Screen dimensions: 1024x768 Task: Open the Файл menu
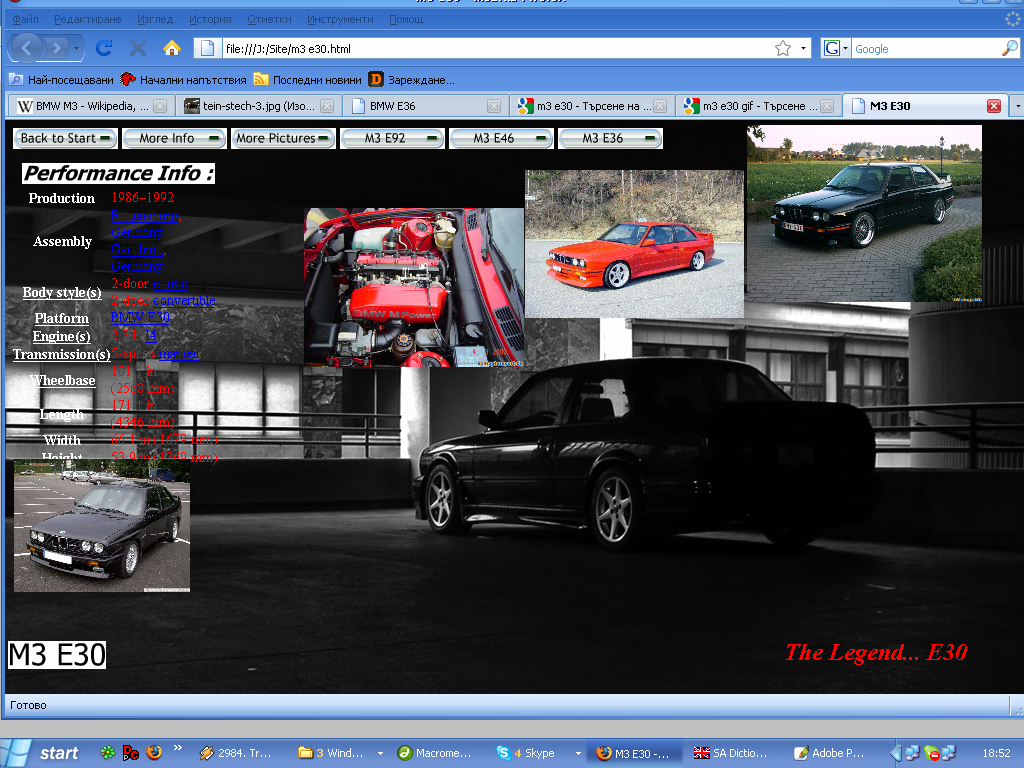pos(25,19)
